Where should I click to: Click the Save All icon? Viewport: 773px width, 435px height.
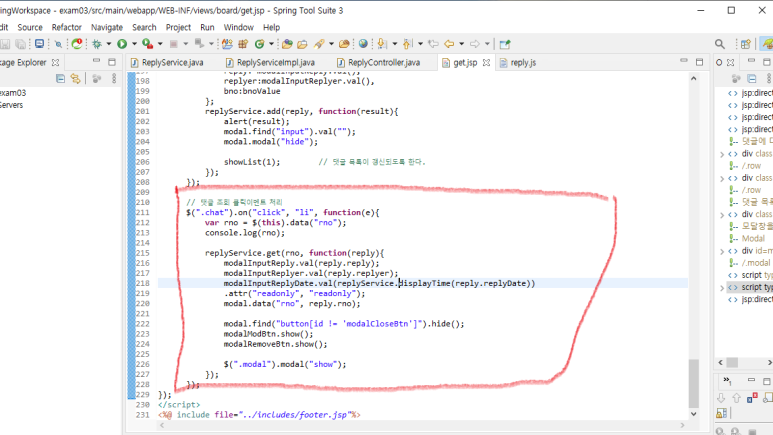coord(20,44)
